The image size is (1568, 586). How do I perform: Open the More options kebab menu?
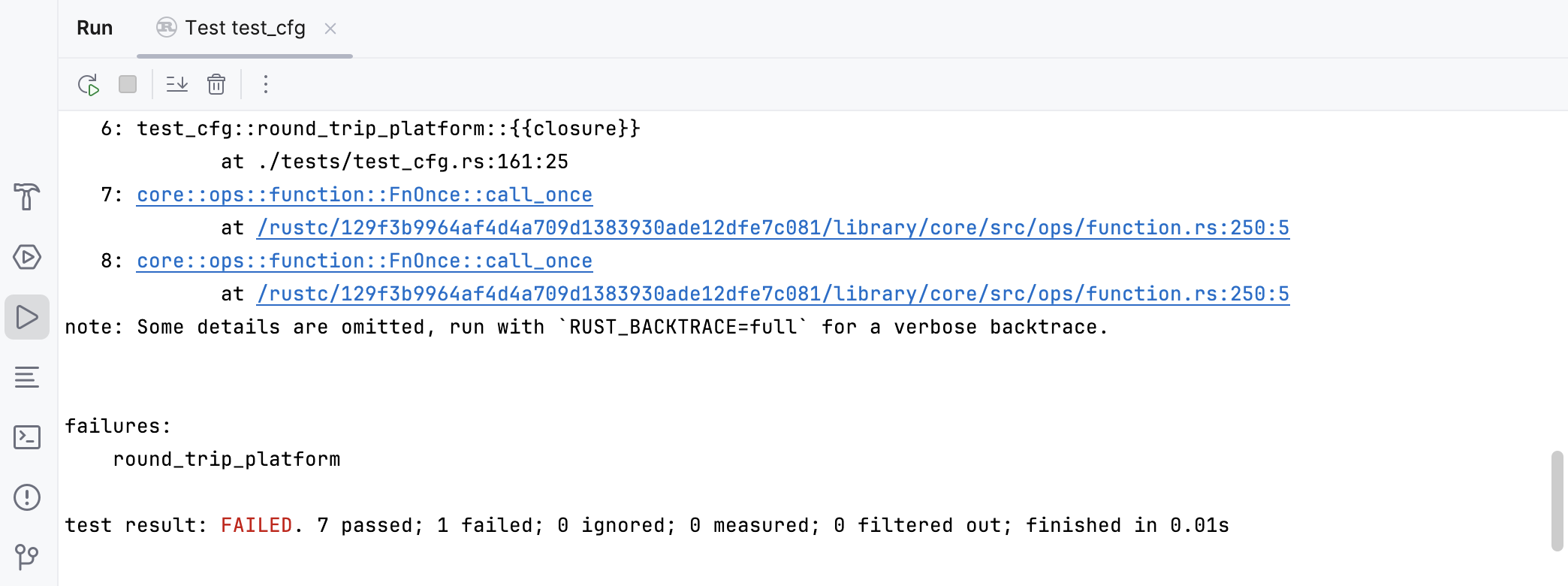coord(265,84)
